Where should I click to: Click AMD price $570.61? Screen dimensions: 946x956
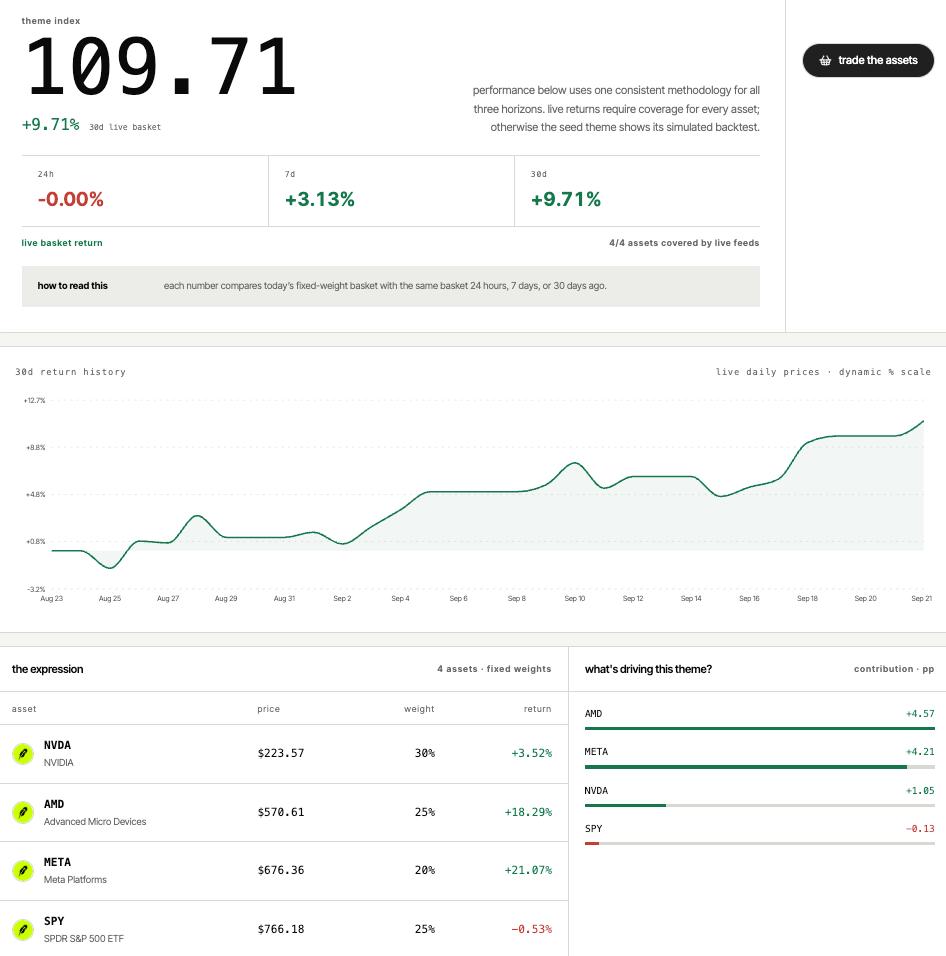[280, 812]
